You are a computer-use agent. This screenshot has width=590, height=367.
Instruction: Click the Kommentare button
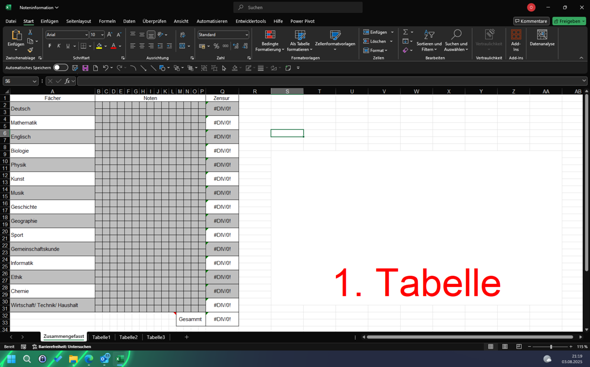click(x=531, y=21)
